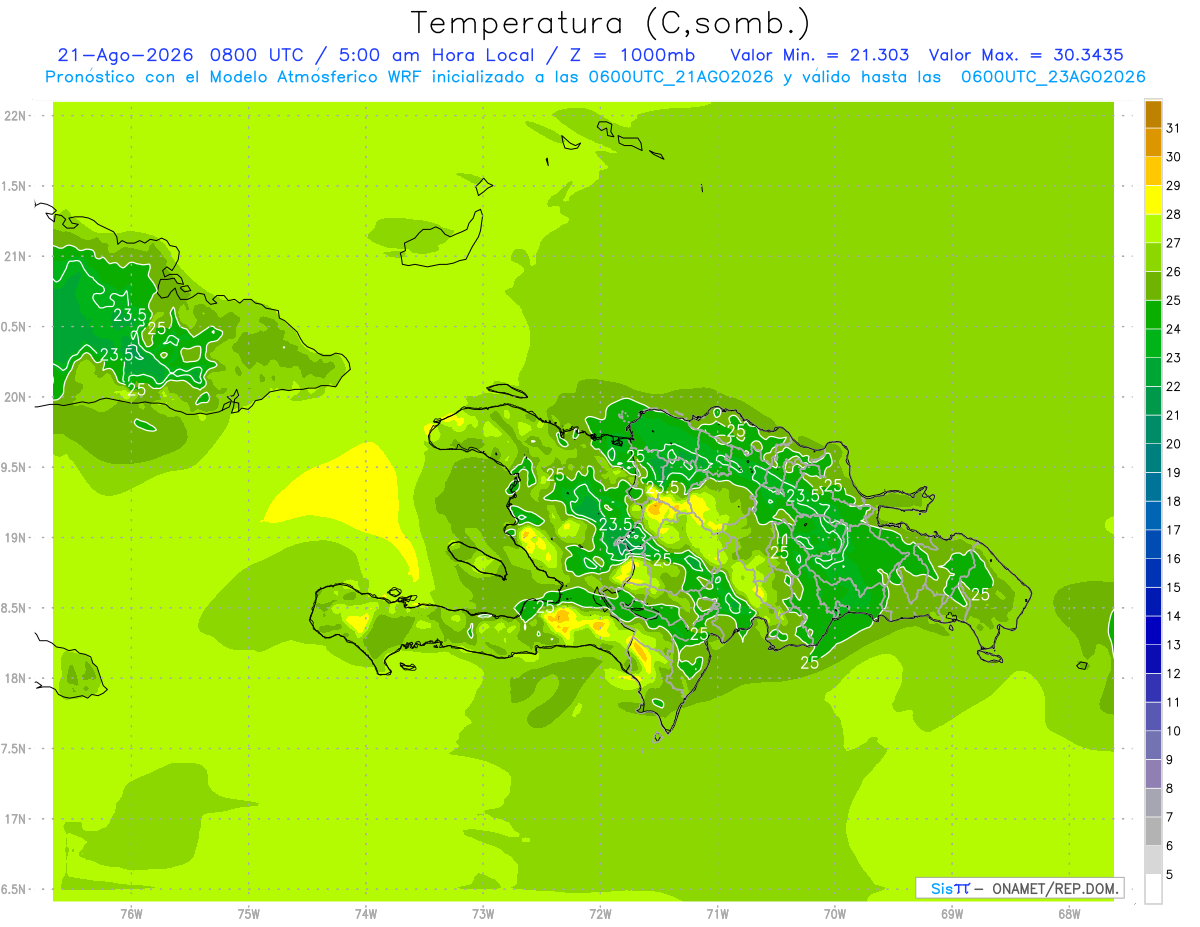Click the legend label "21"
Screen dimensions: 1200x927
coord(1174,415)
